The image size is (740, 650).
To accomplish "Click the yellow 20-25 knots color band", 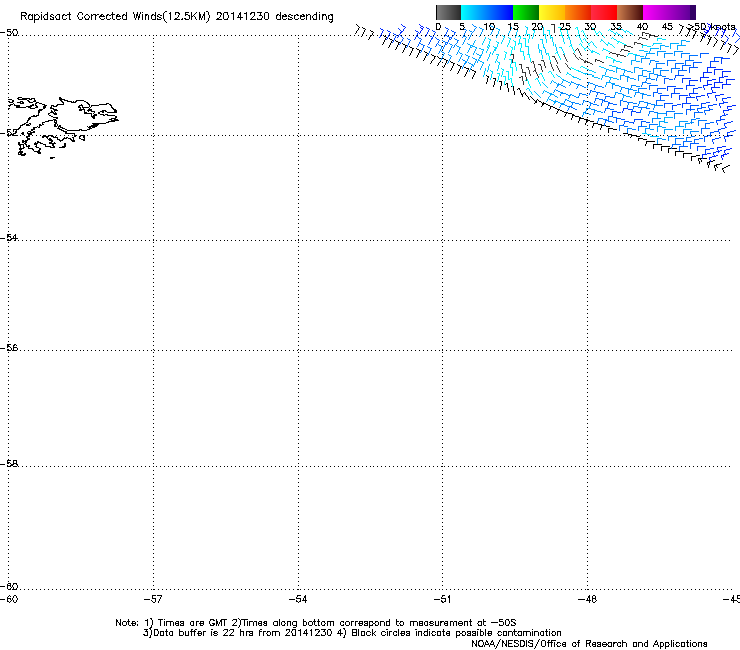I will click(552, 12).
